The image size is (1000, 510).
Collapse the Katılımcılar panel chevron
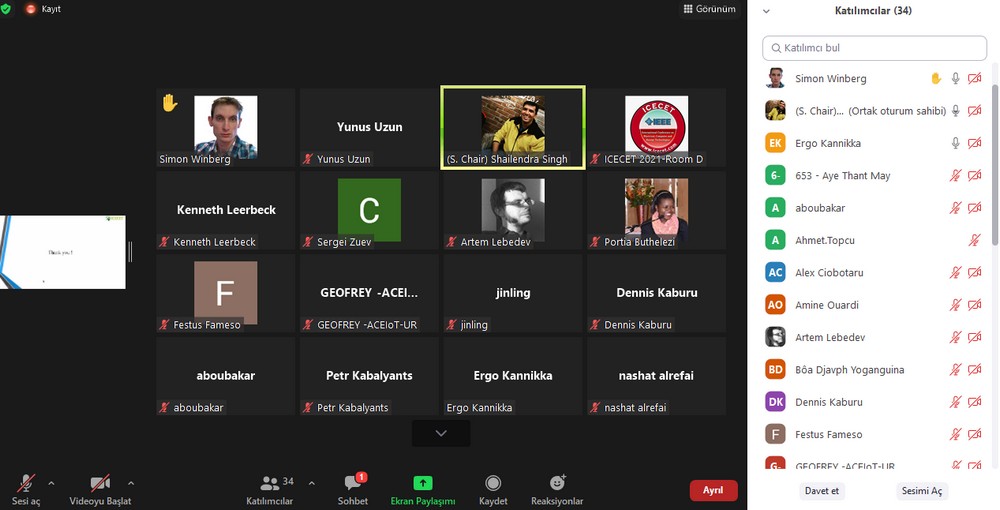click(767, 11)
